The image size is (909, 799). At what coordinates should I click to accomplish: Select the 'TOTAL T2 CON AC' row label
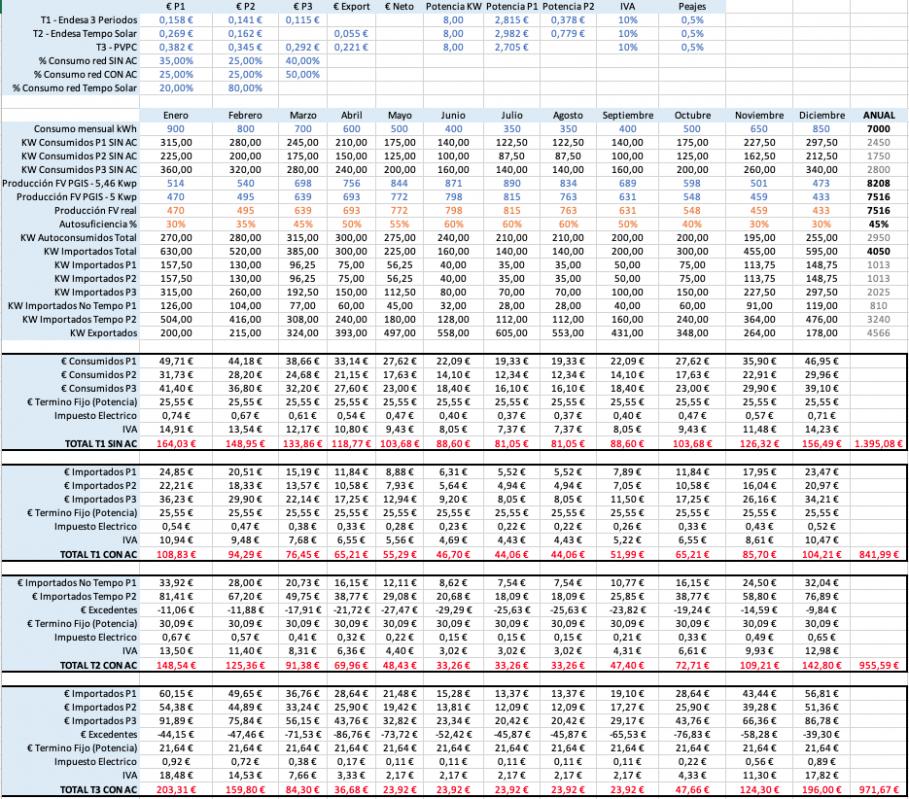99,665
